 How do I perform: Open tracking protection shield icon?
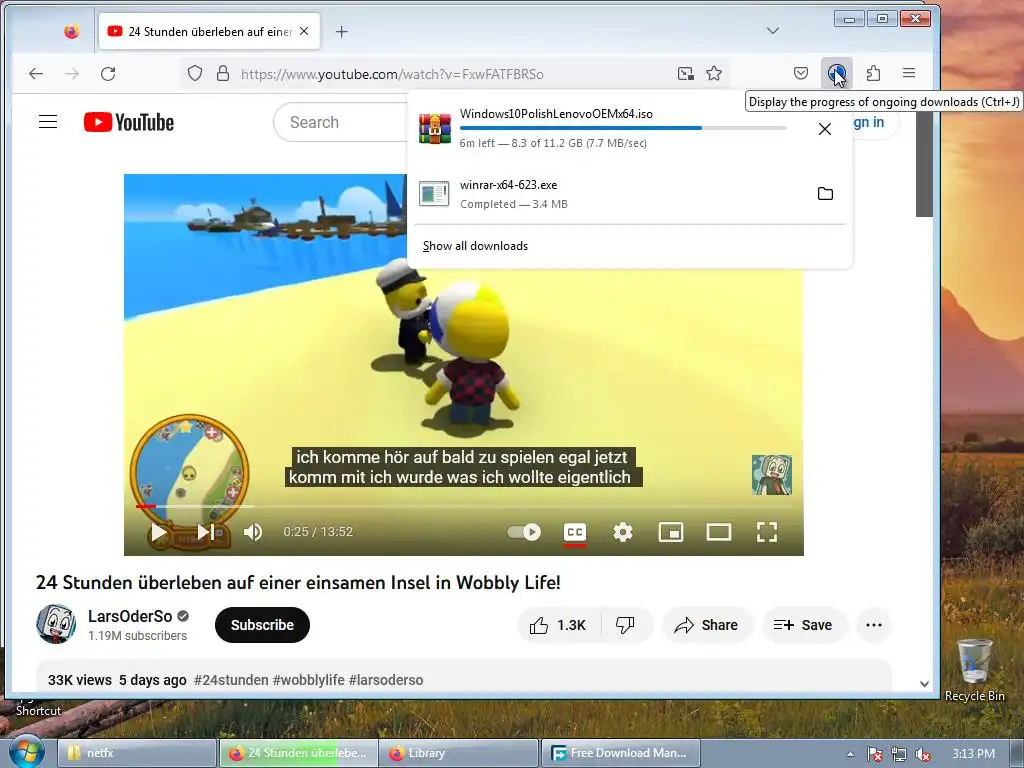tap(195, 73)
